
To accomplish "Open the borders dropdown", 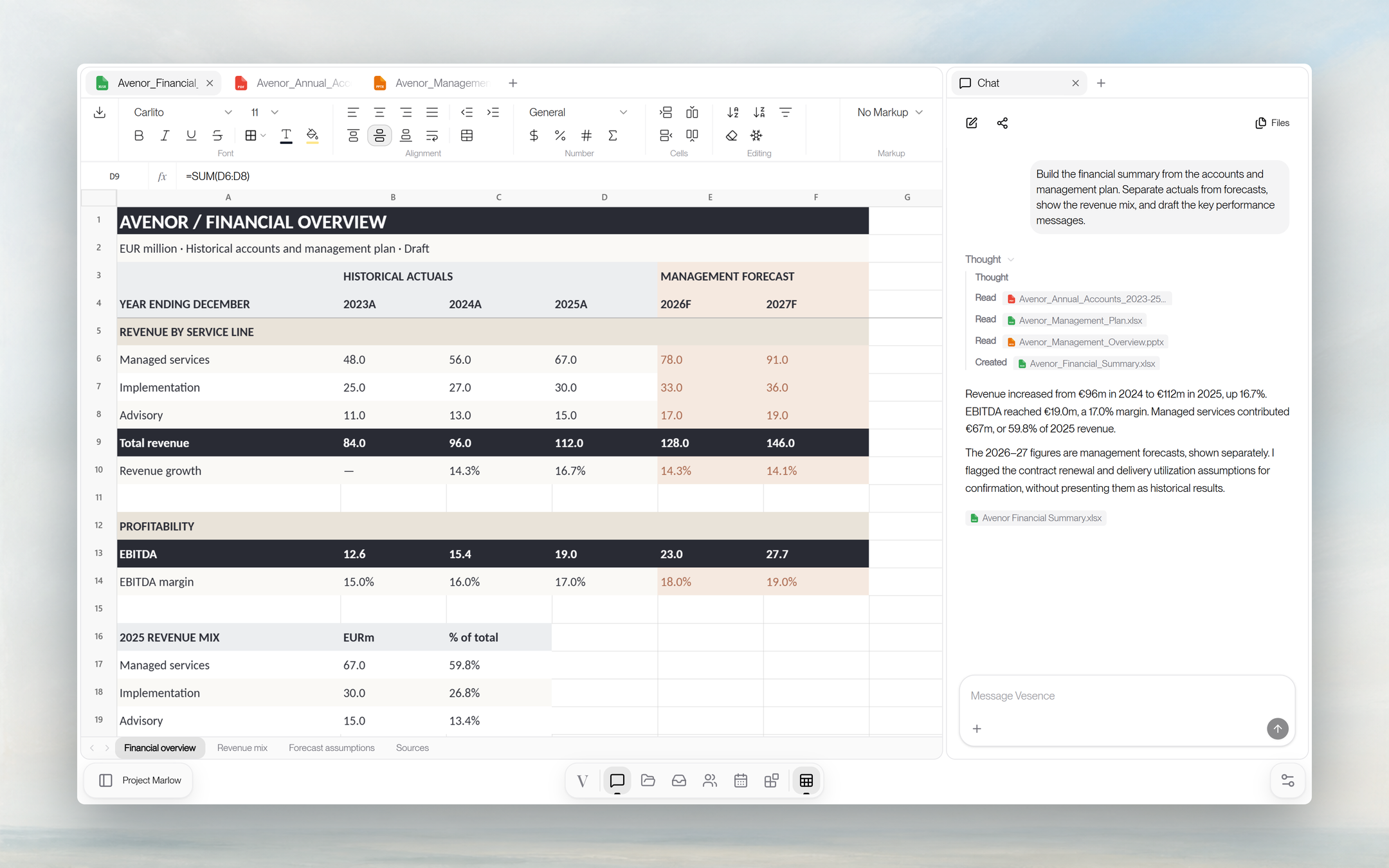I will click(x=255, y=136).
